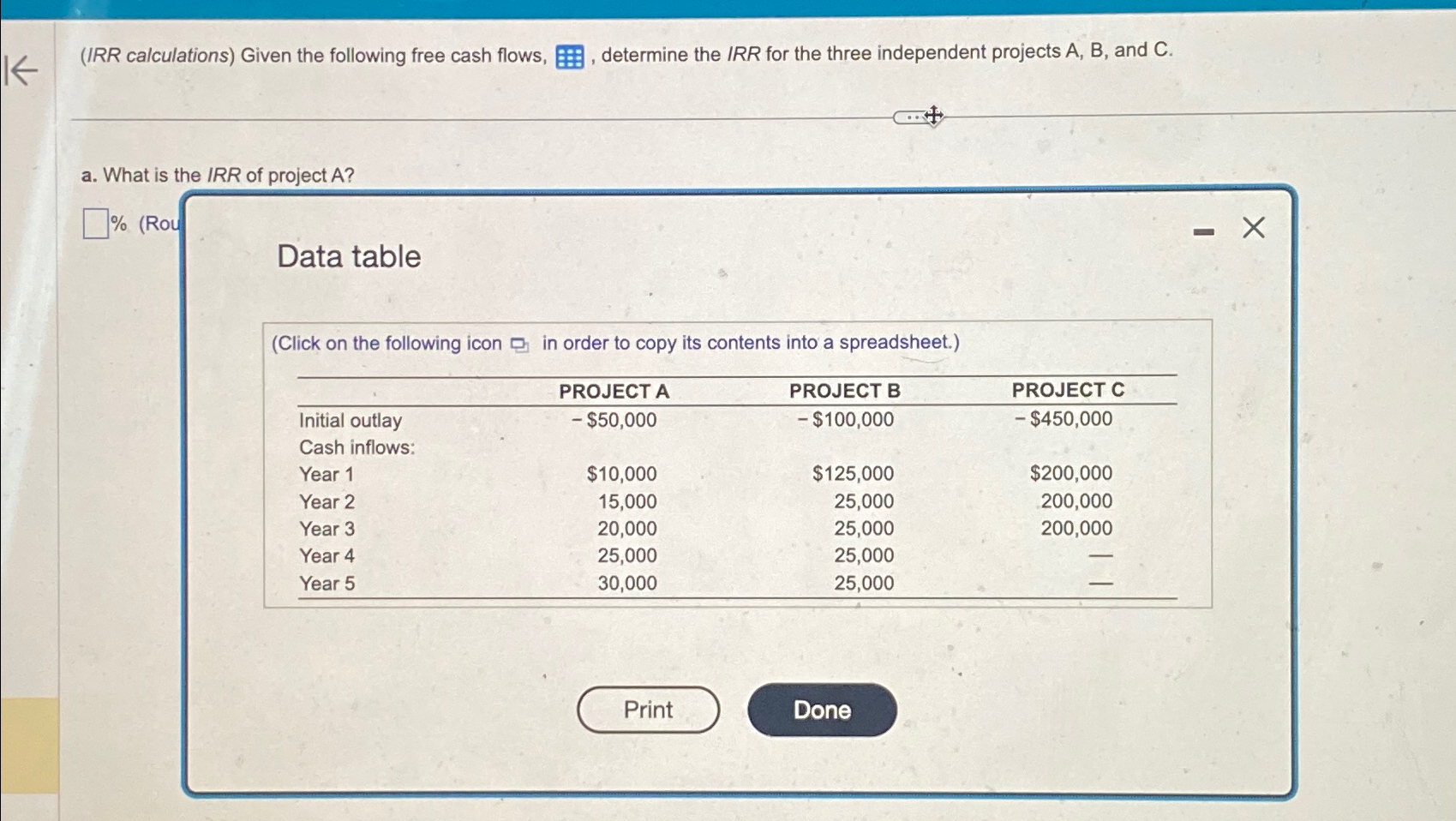Click the copy-to-spreadsheet icon in the dialog
The height and width of the screenshot is (821, 1456).
click(518, 344)
